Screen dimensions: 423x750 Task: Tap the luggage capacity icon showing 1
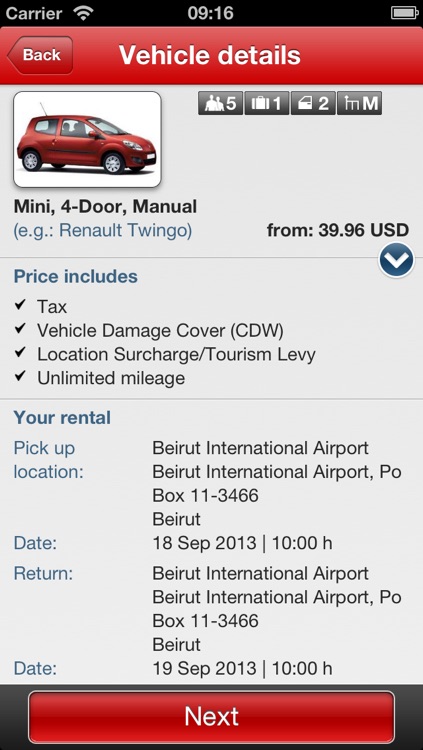[x=267, y=103]
